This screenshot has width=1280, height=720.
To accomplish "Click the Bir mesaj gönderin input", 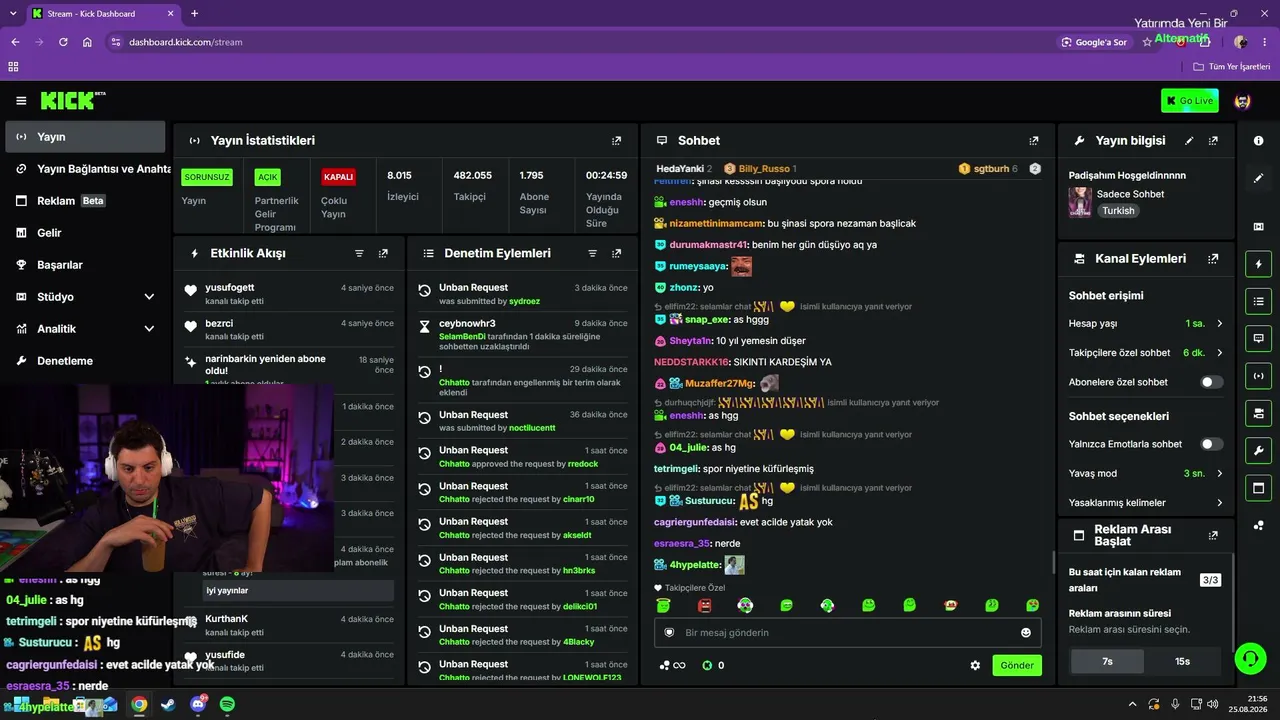I will pyautogui.click(x=847, y=633).
